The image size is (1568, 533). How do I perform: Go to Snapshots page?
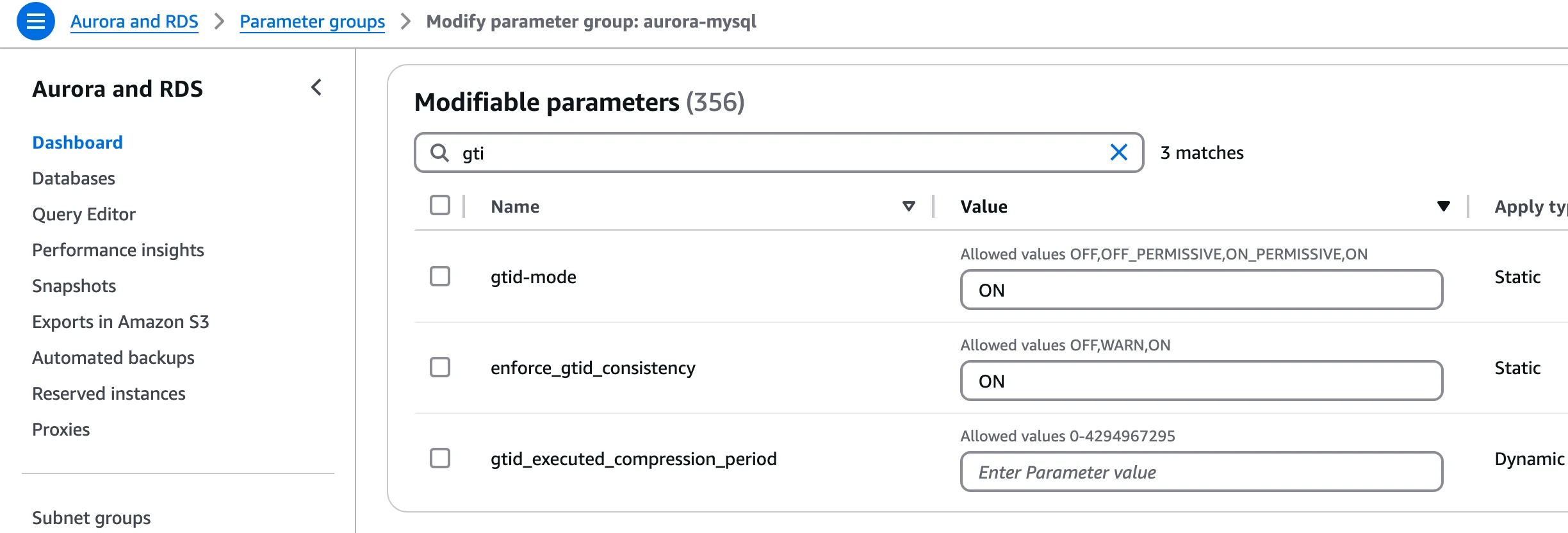74,286
